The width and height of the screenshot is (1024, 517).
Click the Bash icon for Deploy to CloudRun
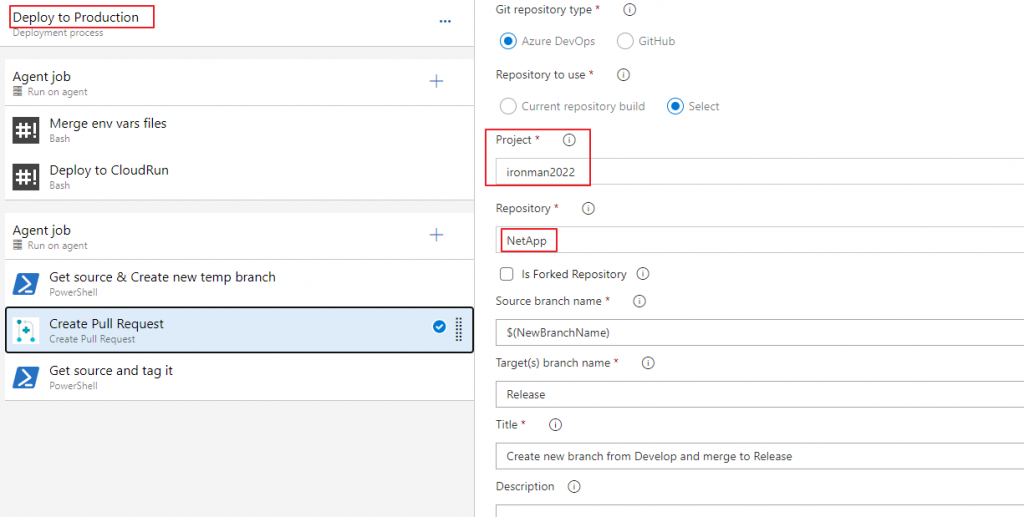click(x=26, y=177)
